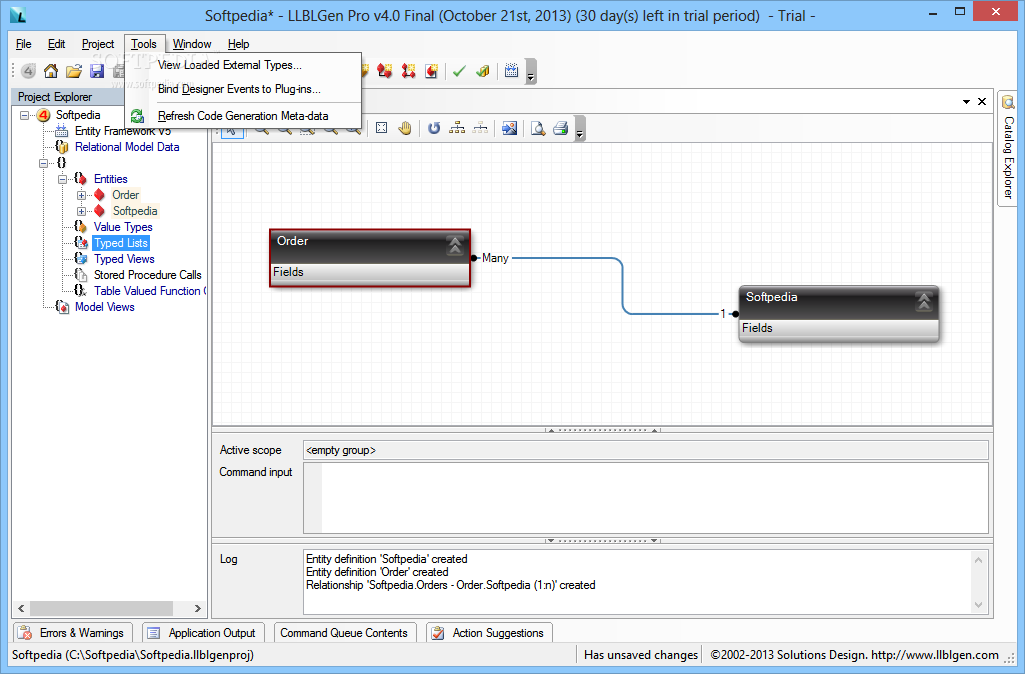This screenshot has height=674, width=1025.
Task: Click the Home icon in main toolbar
Action: [x=51, y=71]
